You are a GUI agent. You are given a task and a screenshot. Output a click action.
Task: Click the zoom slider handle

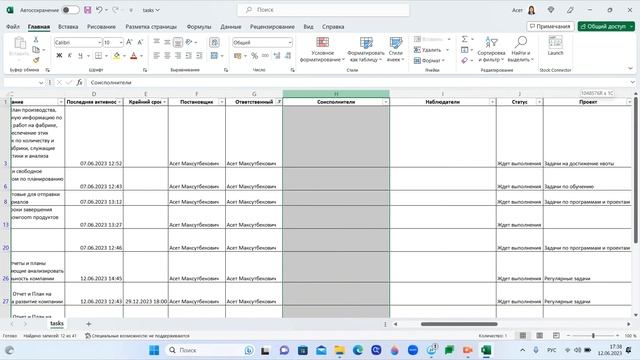[x=593, y=336]
